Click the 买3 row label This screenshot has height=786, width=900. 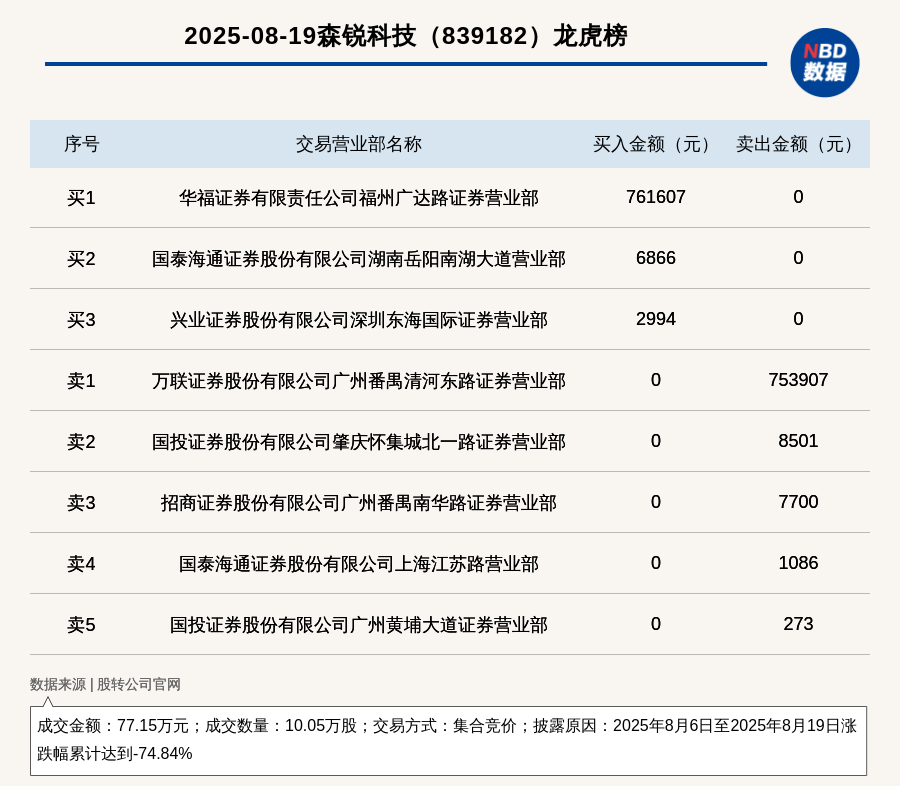(82, 319)
